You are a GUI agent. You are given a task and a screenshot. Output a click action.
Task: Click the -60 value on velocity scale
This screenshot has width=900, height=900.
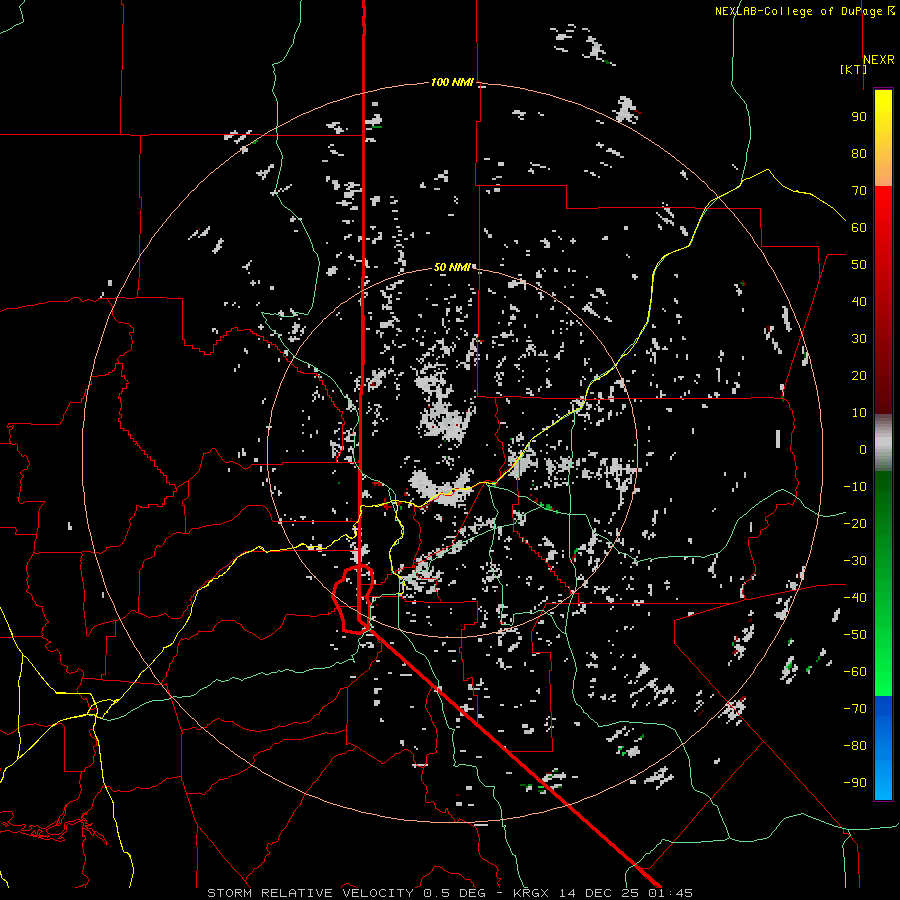coord(855,672)
